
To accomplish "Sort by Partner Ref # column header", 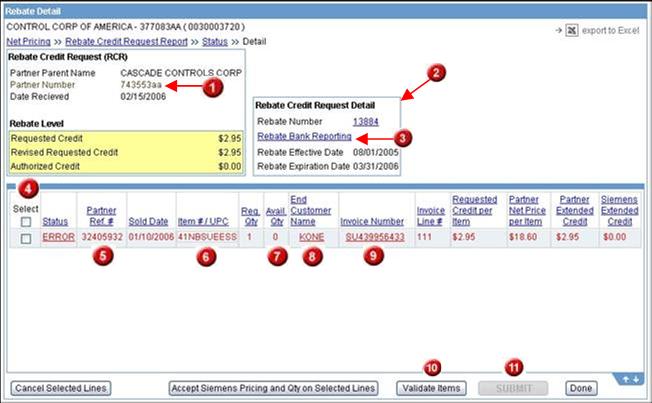I will pos(101,216).
